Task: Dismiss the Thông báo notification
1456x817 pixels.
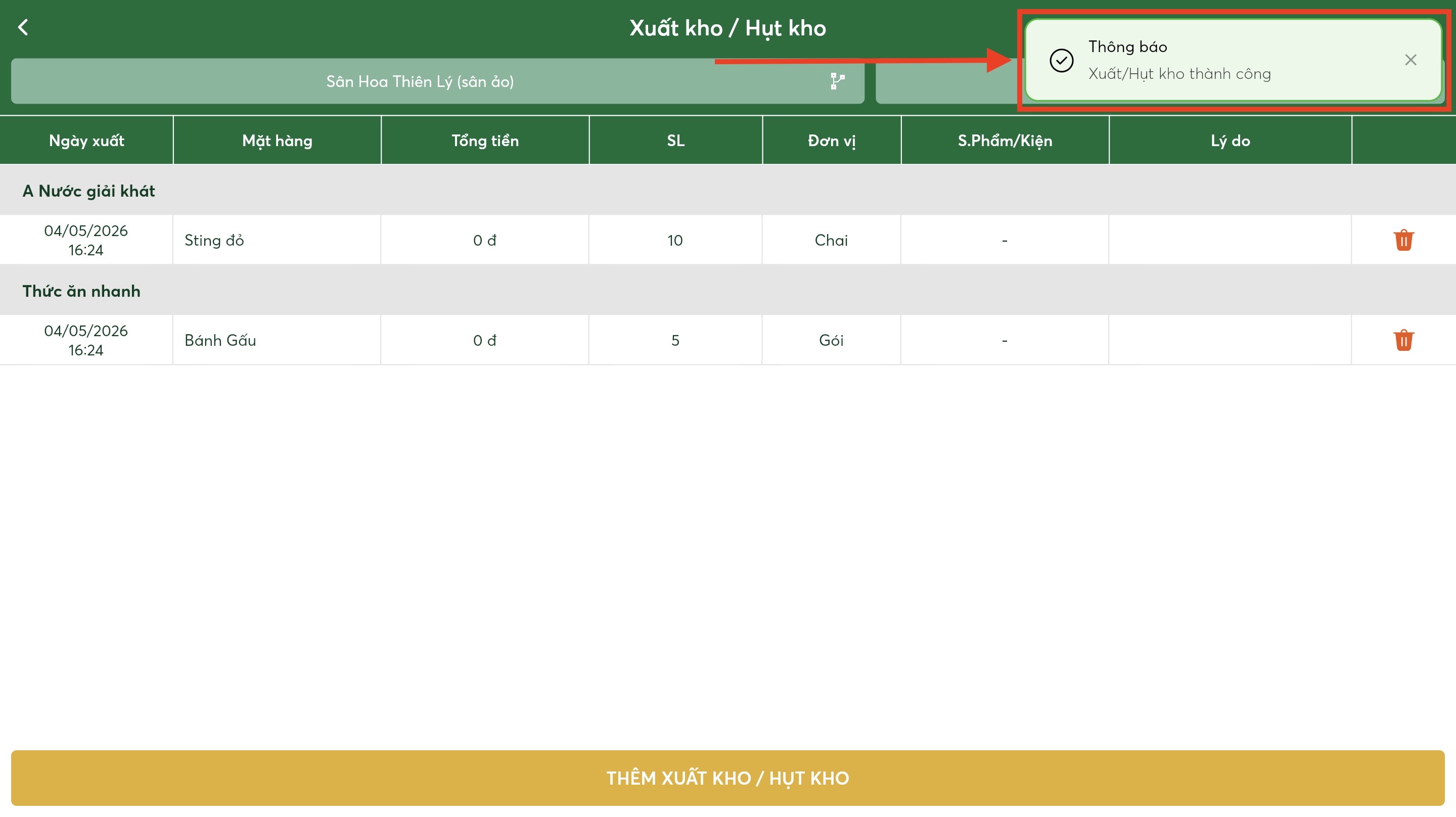Action: coord(1411,60)
